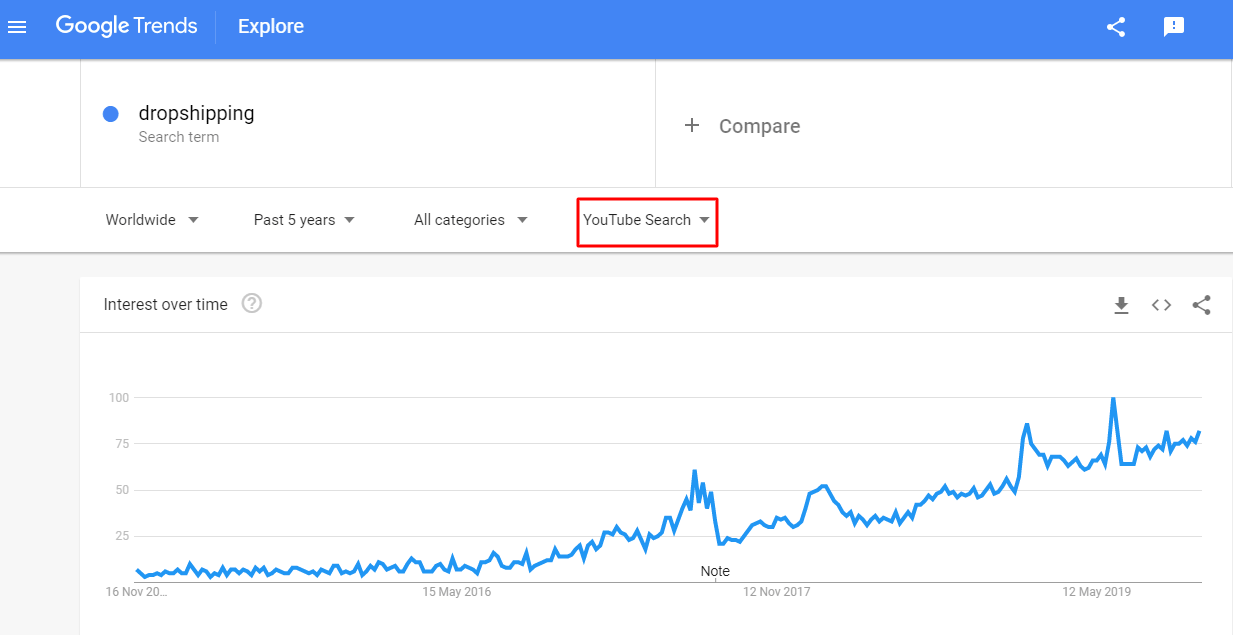Edit the dropshipping search term
The width and height of the screenshot is (1233, 635).
click(196, 113)
